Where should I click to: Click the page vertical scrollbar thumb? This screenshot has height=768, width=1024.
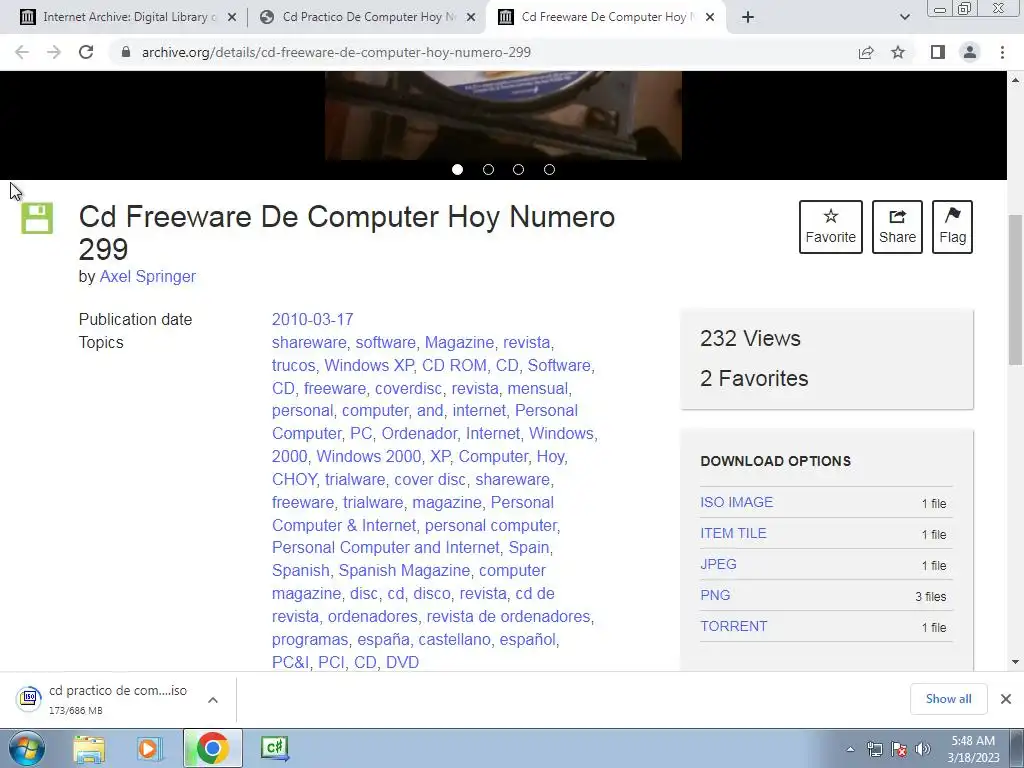1015,291
